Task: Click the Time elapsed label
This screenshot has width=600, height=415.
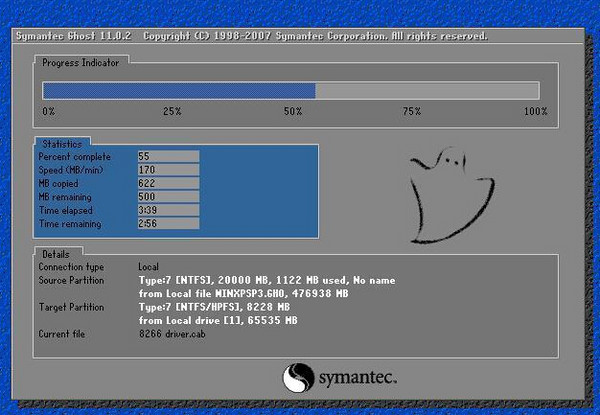Action: point(65,210)
